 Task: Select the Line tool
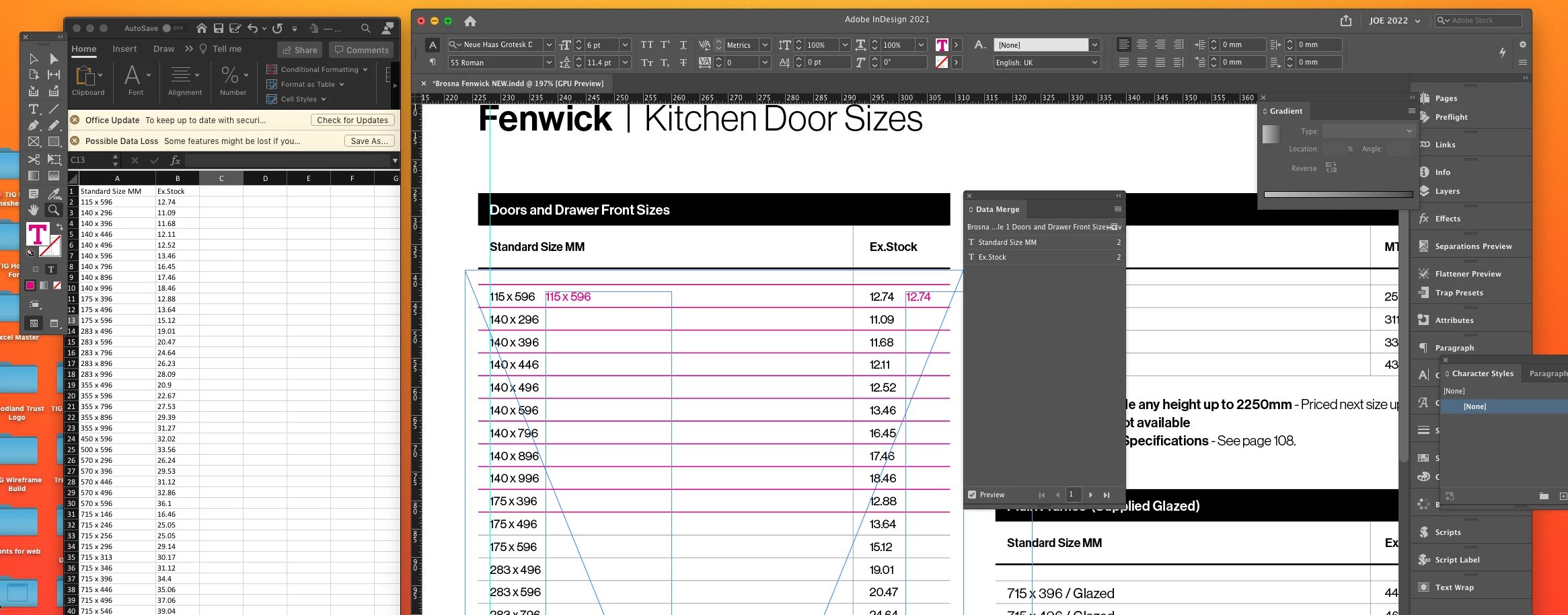point(54,108)
